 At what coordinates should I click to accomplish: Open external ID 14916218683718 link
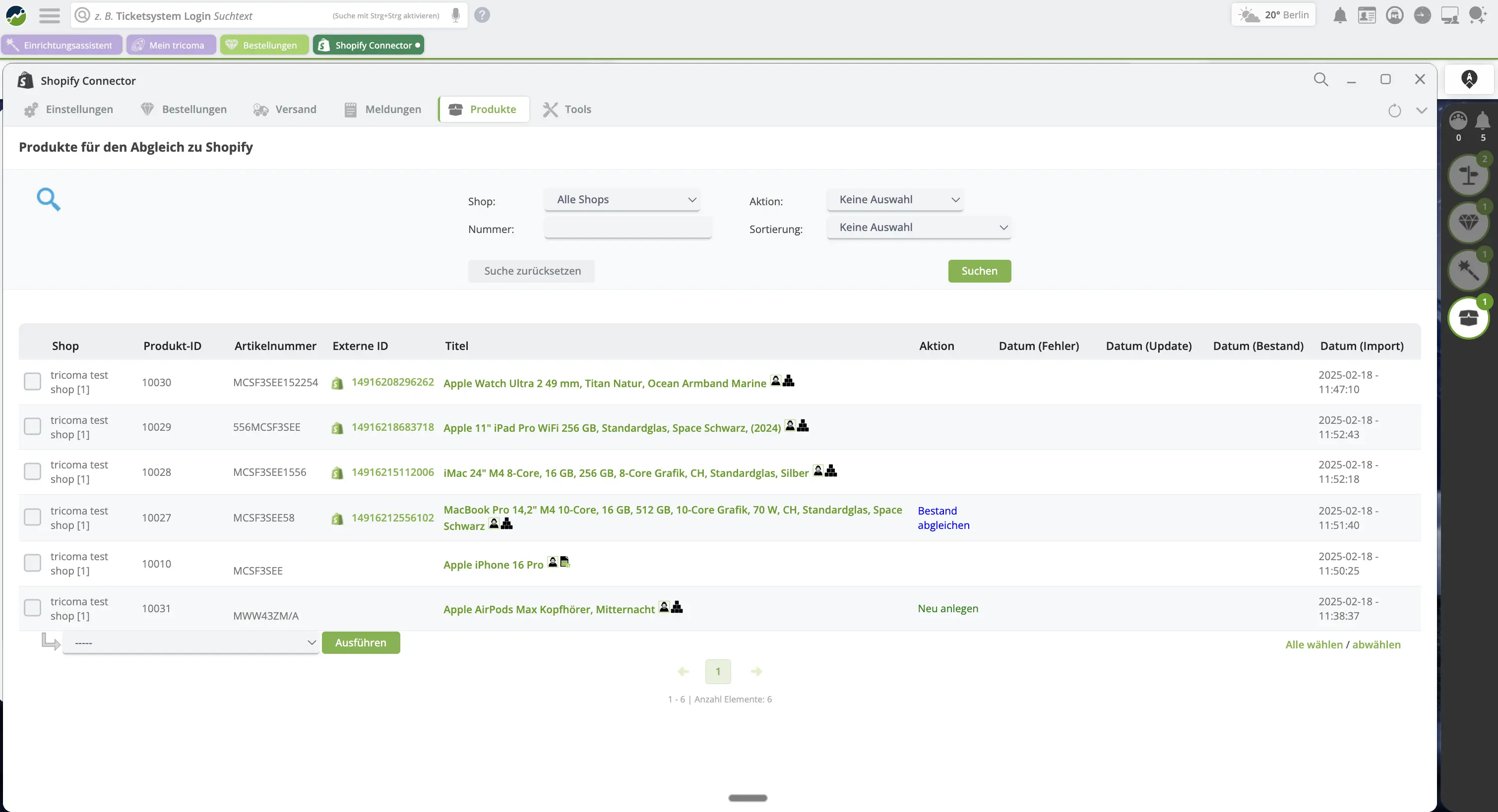(392, 427)
